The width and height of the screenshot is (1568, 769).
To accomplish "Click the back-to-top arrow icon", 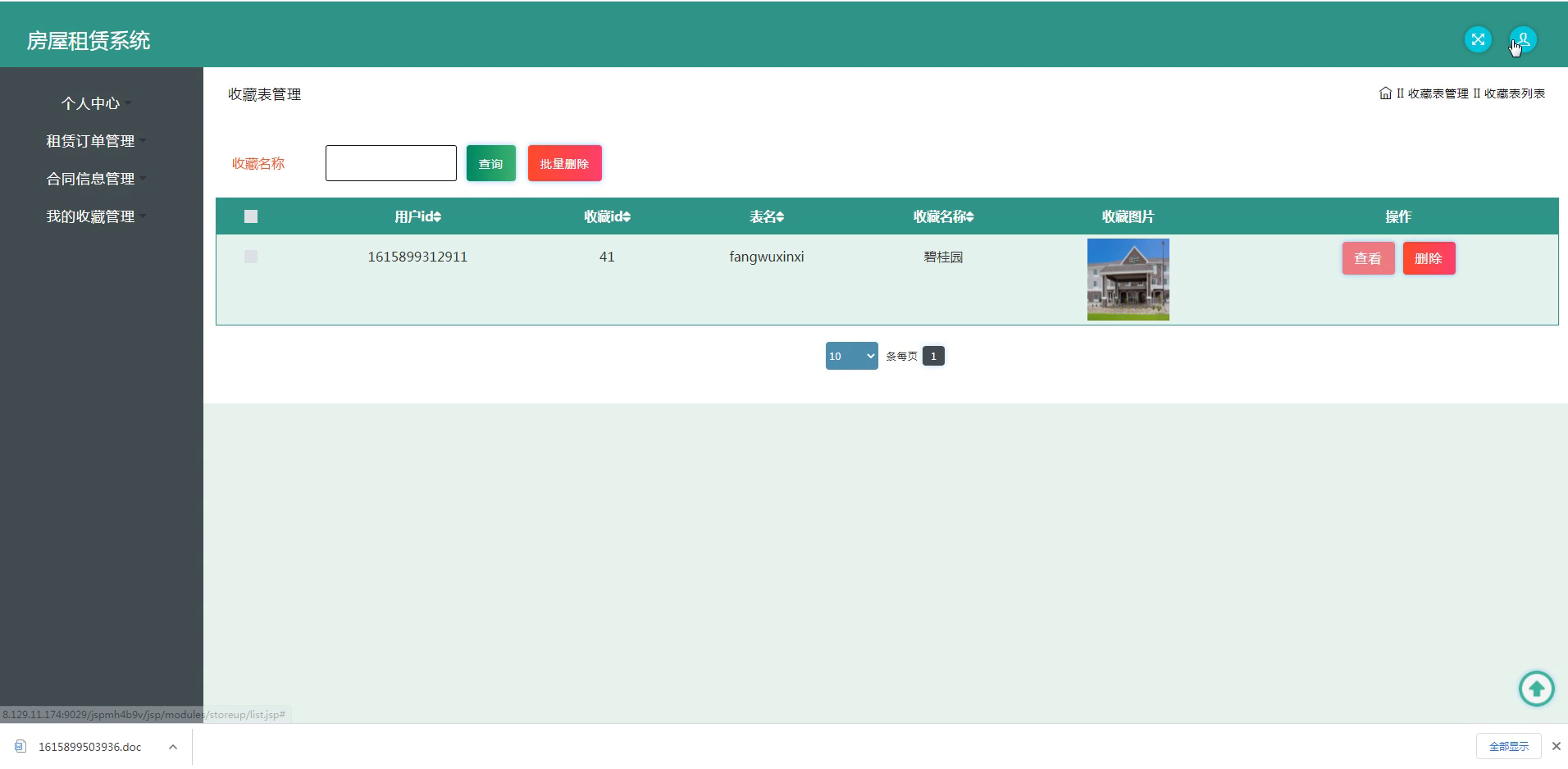I will (1536, 689).
